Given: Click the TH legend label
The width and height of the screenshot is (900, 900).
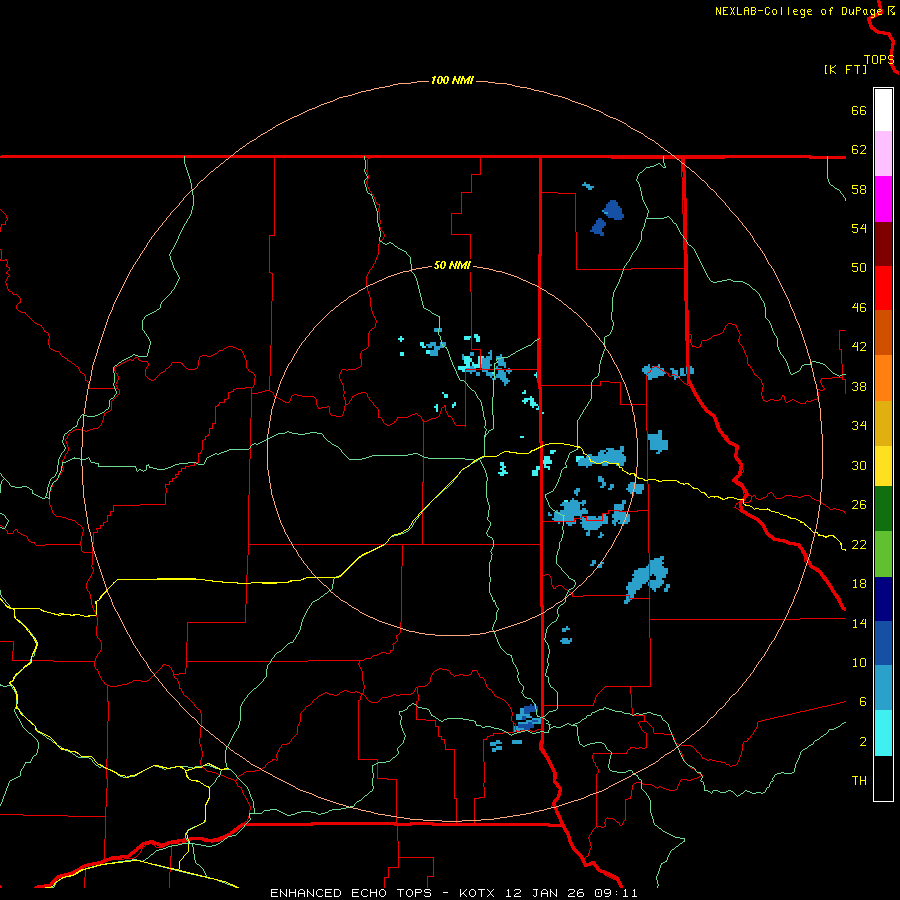Looking at the screenshot, I should pyautogui.click(x=859, y=781).
